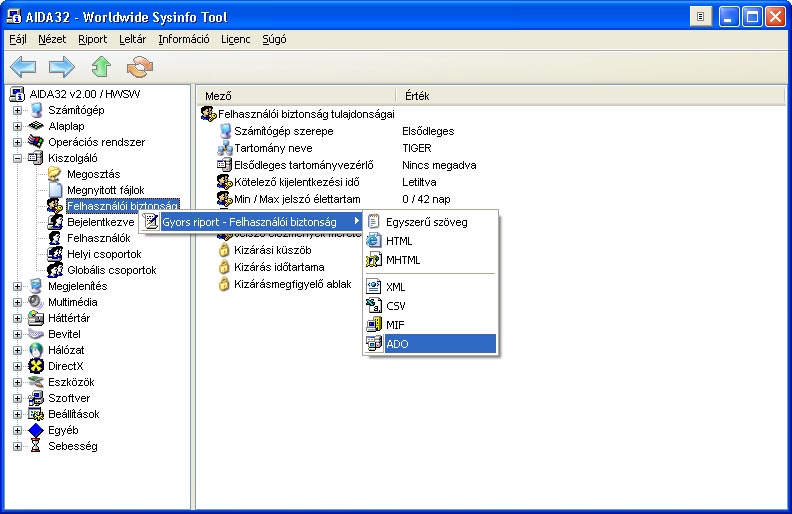Expand the DirectX tree node
This screenshot has height=514, width=792.
pyautogui.click(x=17, y=366)
